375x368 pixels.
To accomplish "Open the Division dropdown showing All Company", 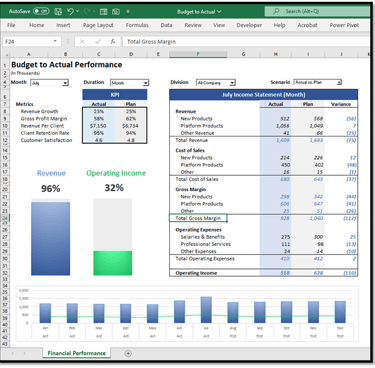I will point(216,82).
